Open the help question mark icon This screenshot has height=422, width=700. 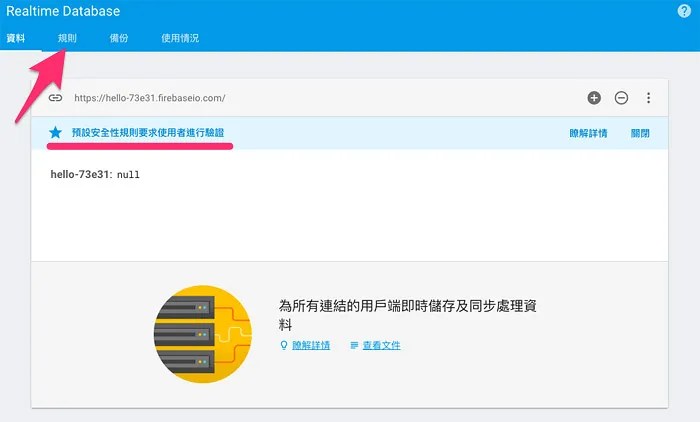click(x=684, y=11)
